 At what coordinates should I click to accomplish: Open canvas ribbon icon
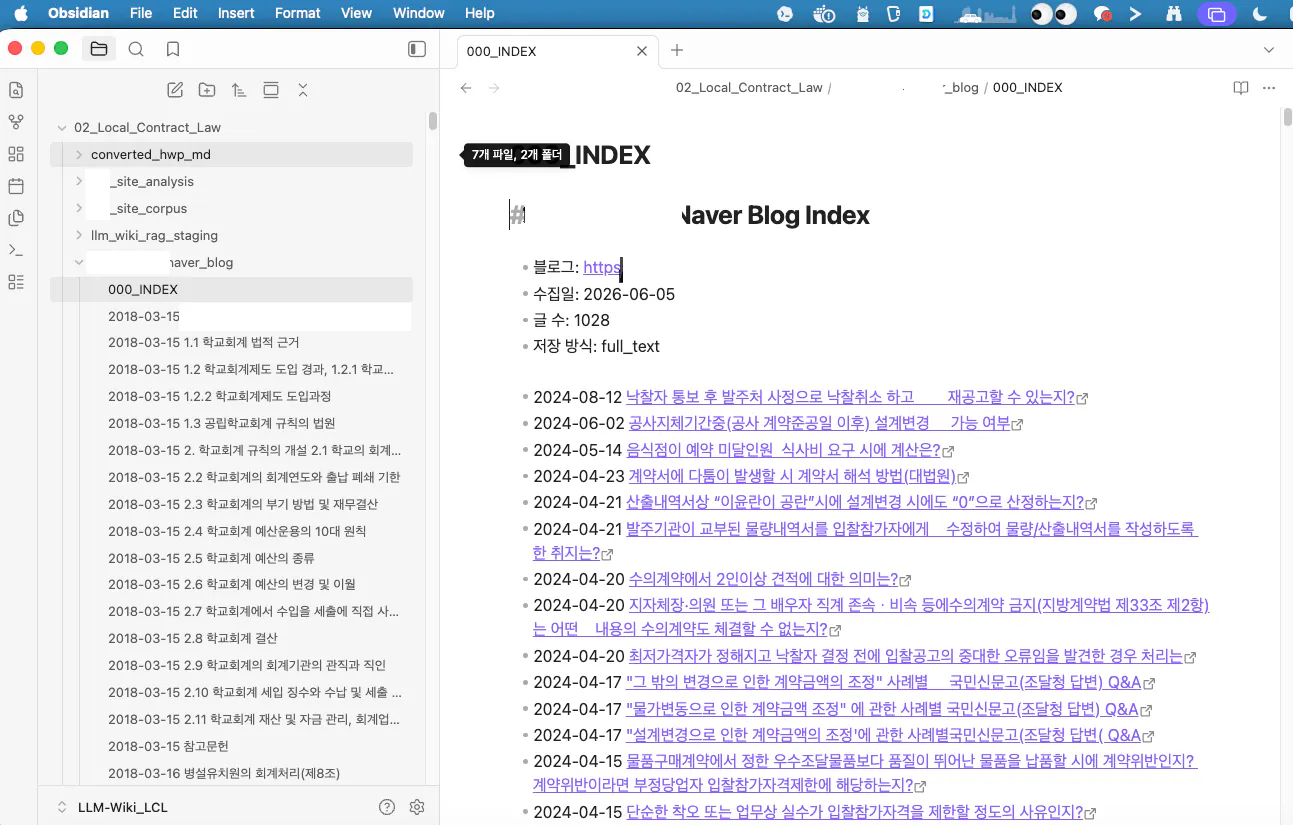click(x=16, y=154)
